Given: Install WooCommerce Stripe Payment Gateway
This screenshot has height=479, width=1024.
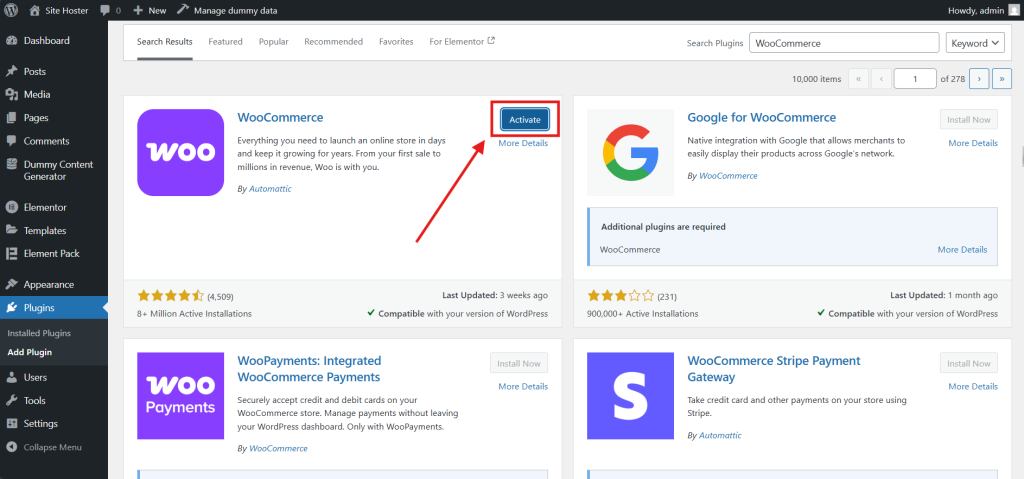Looking at the screenshot, I should [x=969, y=363].
